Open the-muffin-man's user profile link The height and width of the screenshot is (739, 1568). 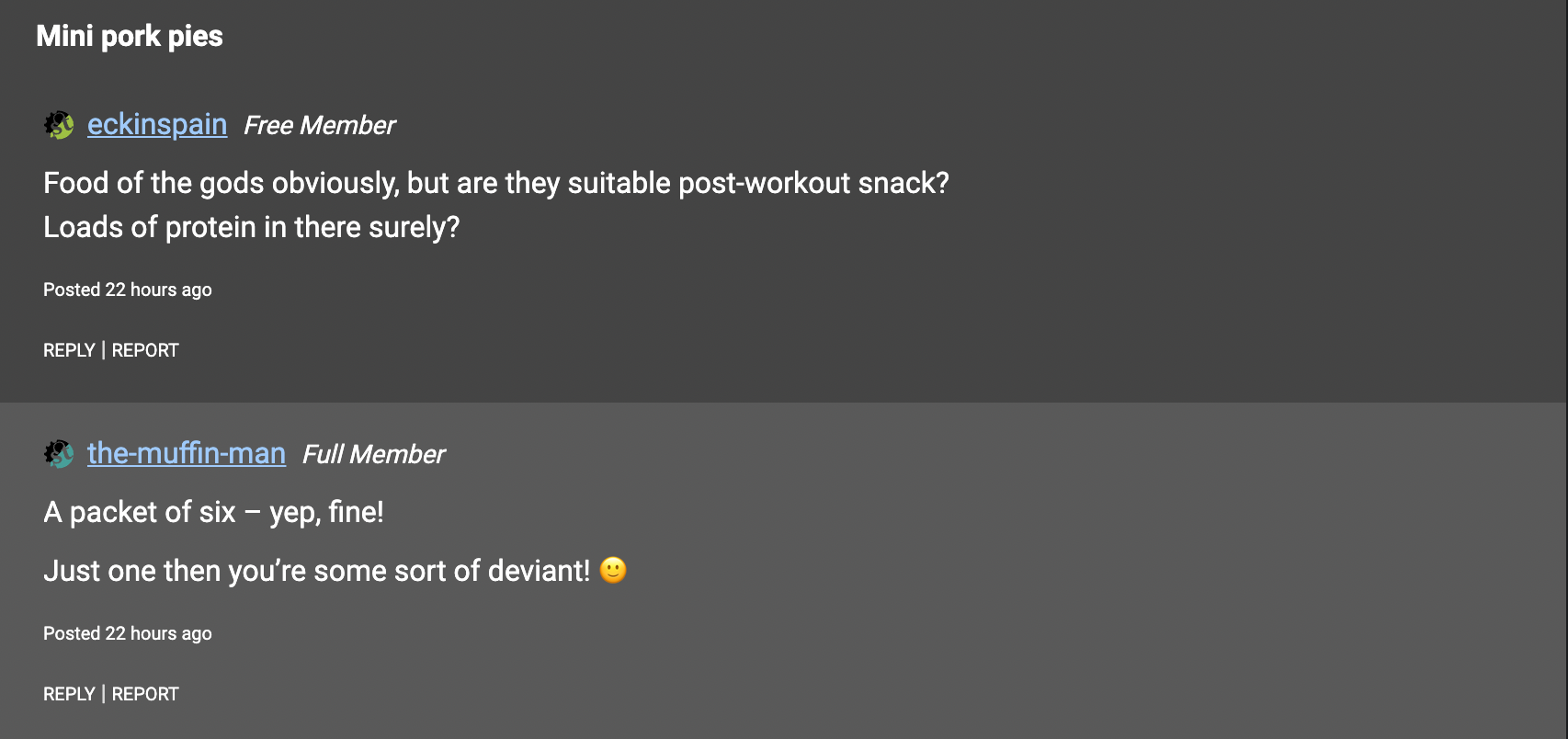(x=187, y=453)
